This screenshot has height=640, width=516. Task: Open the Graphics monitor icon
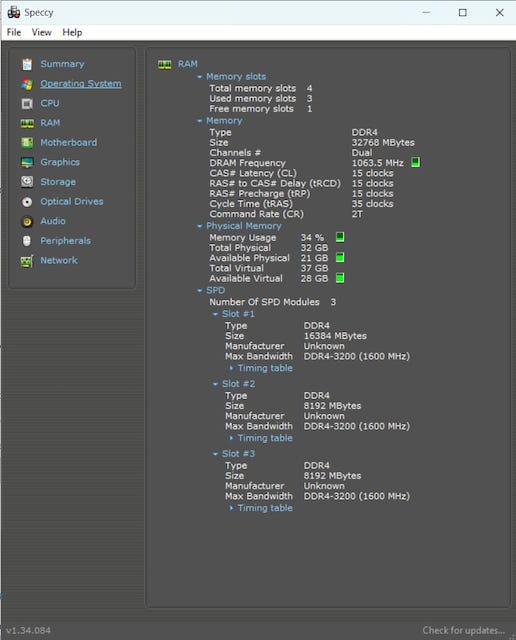27,162
